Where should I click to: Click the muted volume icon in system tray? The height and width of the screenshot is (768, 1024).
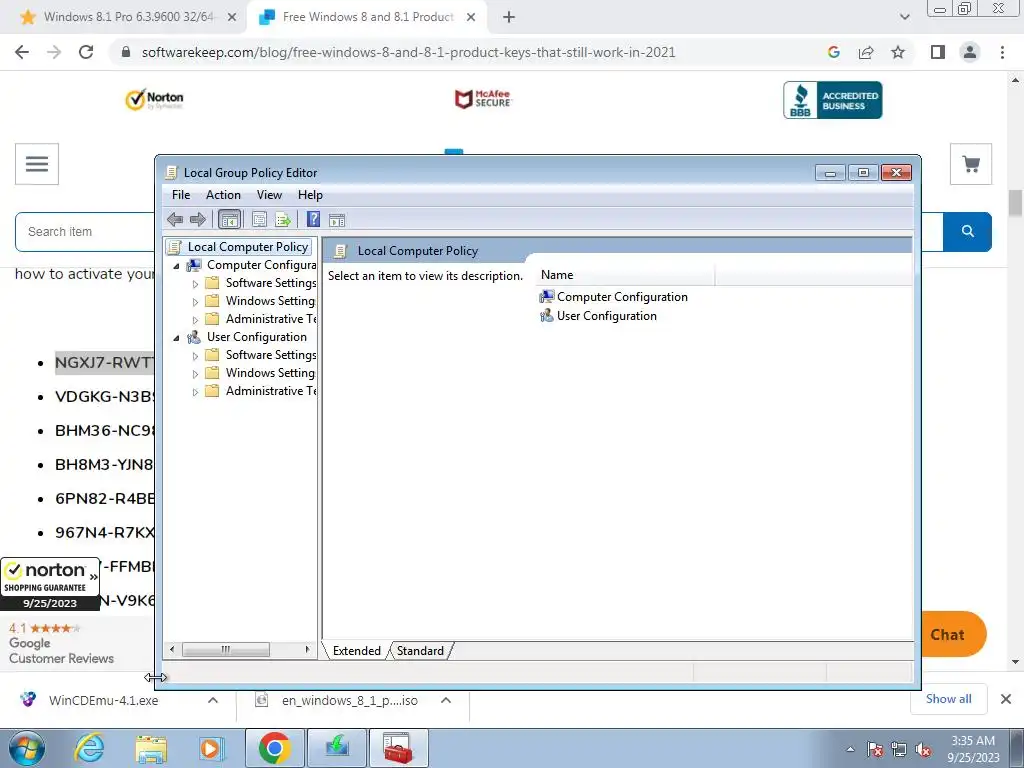923,750
